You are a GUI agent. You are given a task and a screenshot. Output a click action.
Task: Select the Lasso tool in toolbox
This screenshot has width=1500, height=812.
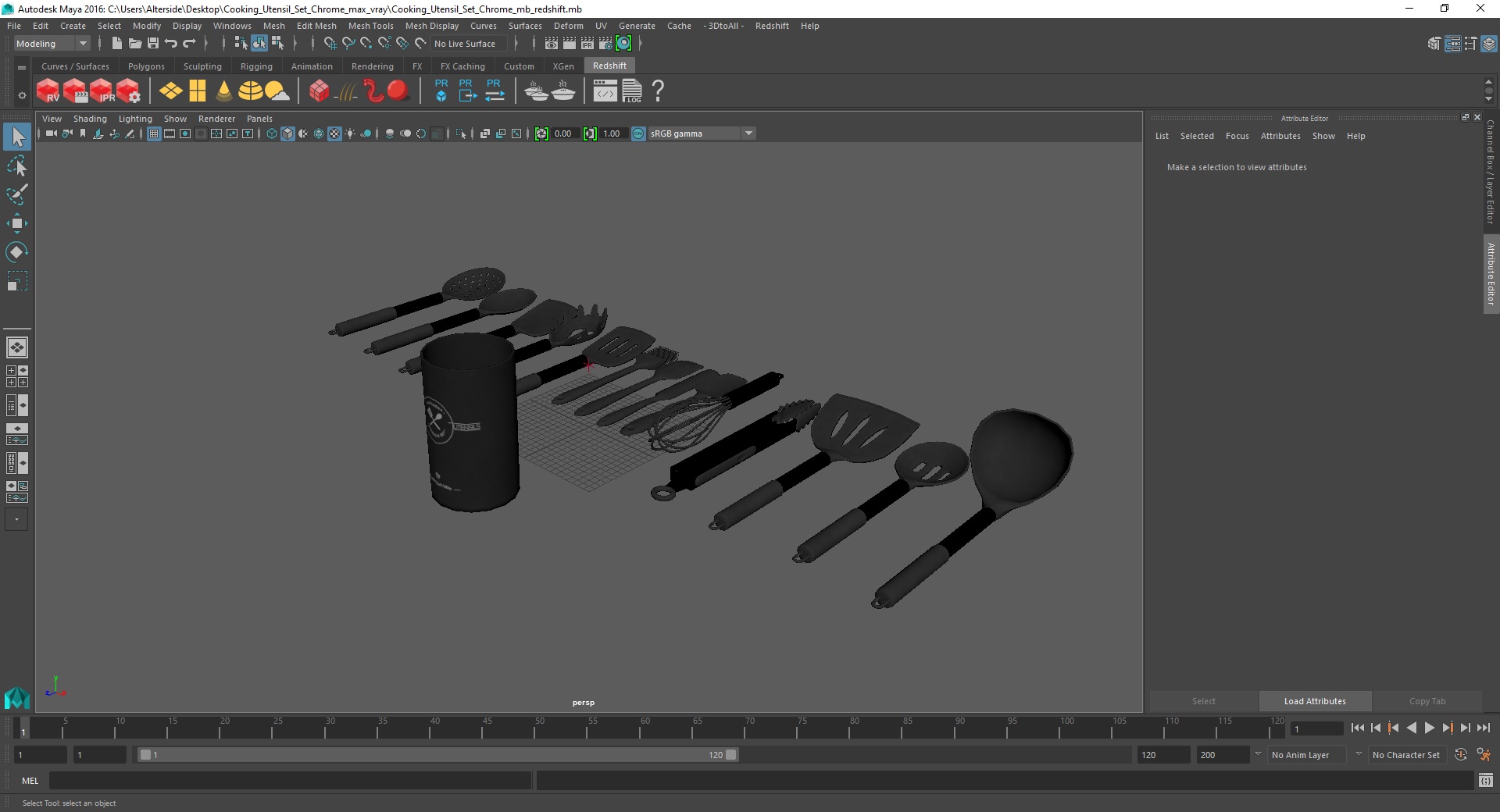pos(17,166)
